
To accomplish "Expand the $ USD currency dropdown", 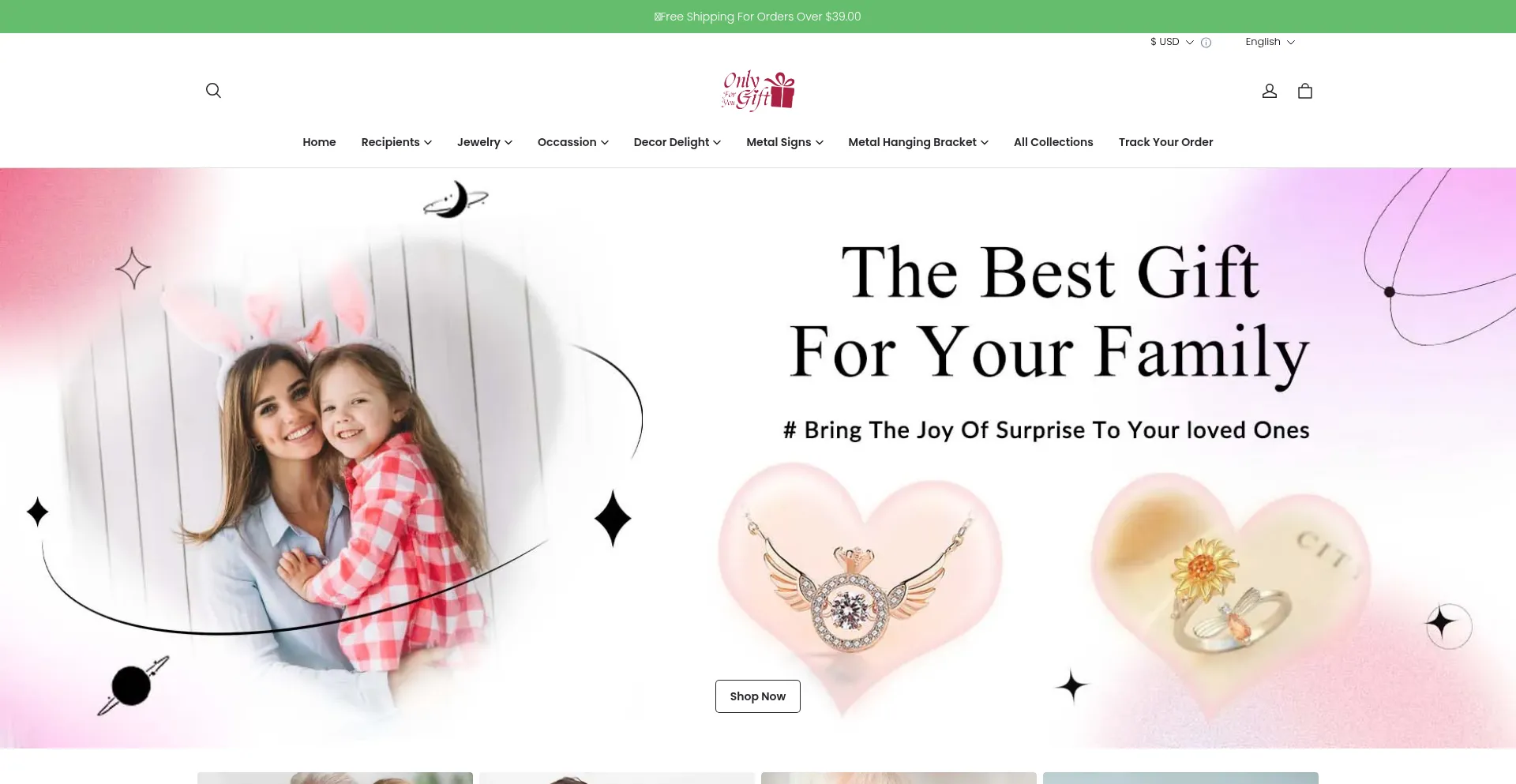I will tap(1172, 42).
